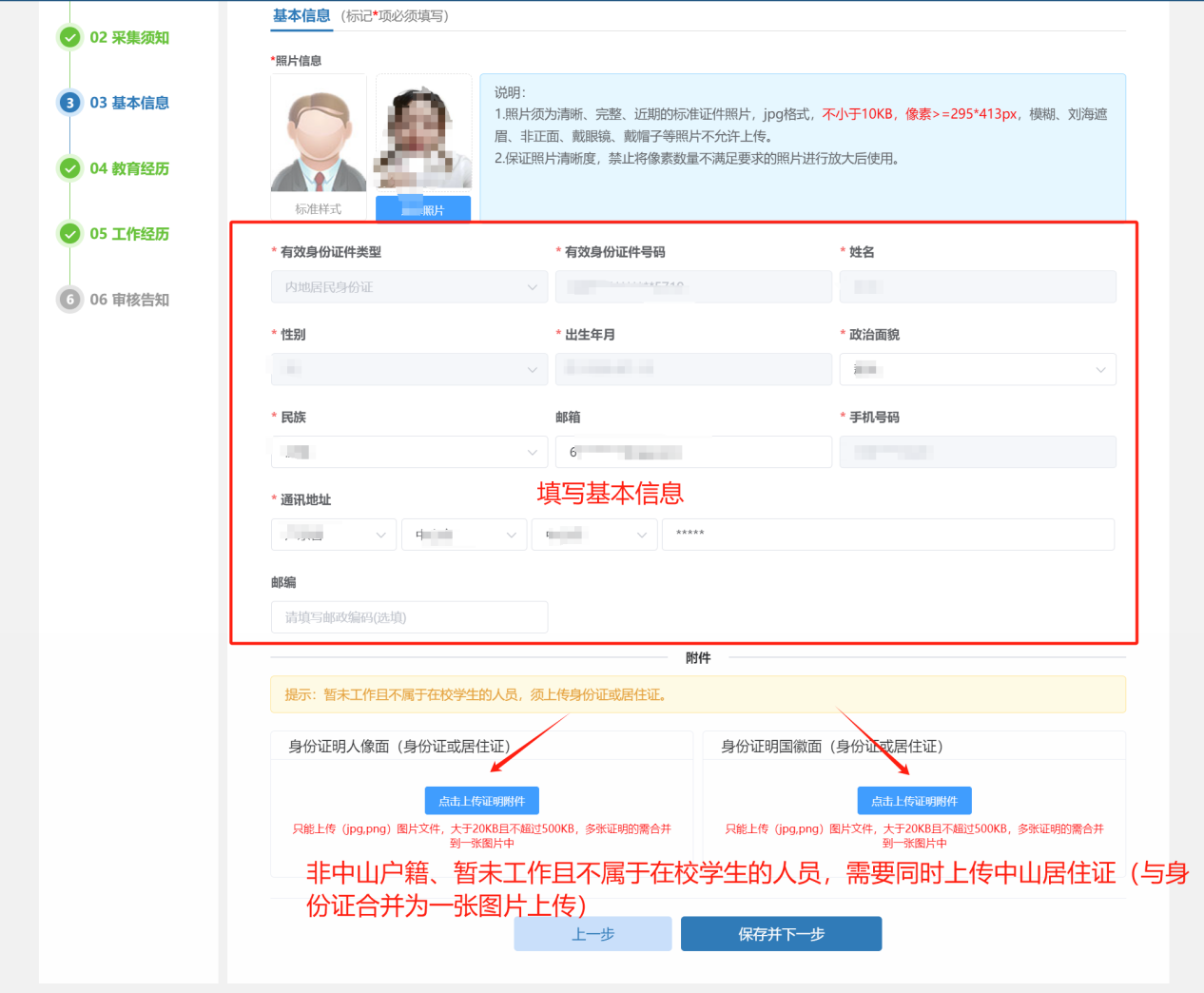Go to the 06 审核告知 step
This screenshot has height=993, width=1204.
(x=129, y=300)
